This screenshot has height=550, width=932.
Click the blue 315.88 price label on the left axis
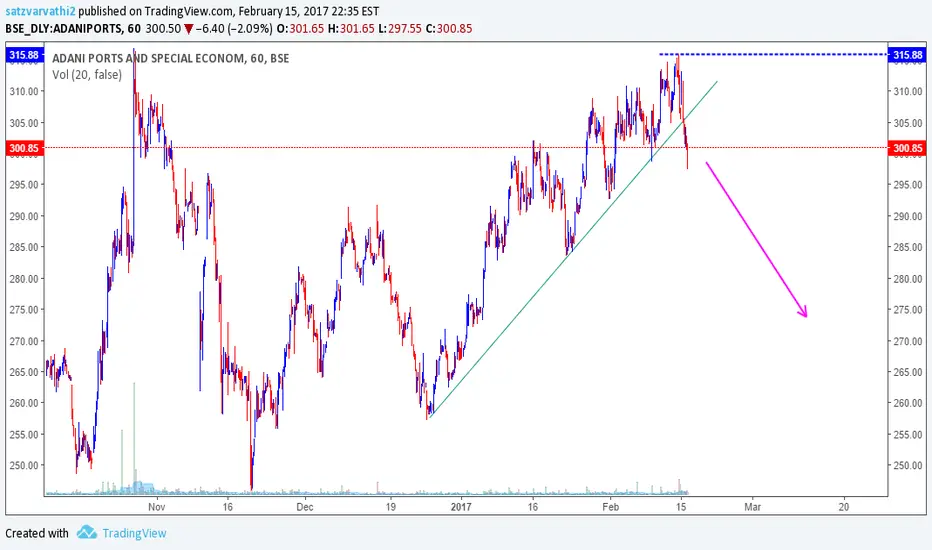24,55
